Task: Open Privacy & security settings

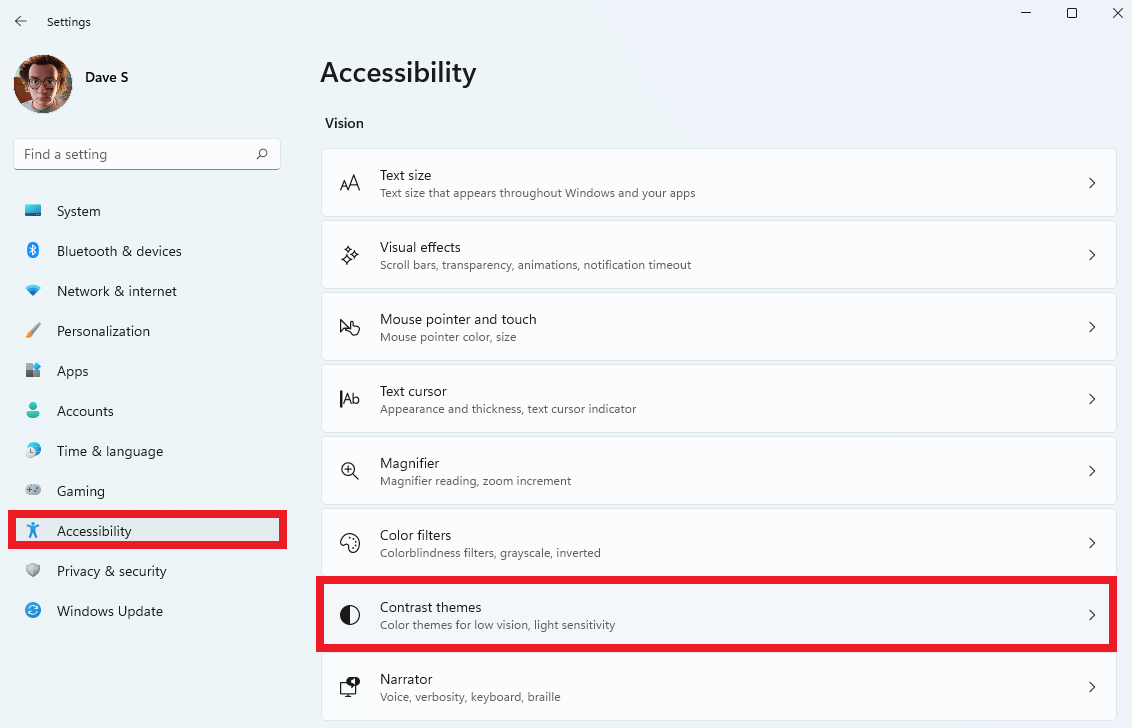Action: pos(111,571)
